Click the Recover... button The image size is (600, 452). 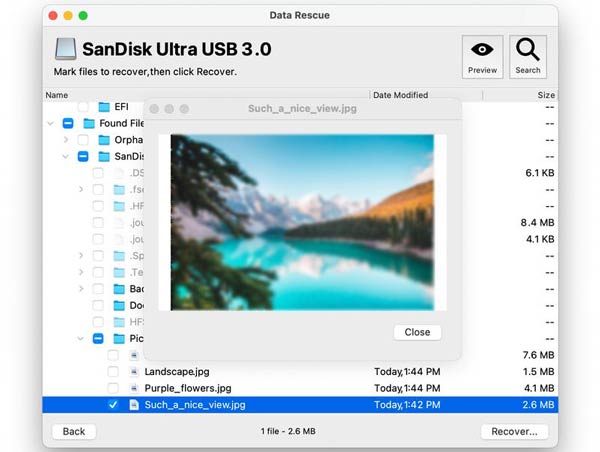coord(514,432)
